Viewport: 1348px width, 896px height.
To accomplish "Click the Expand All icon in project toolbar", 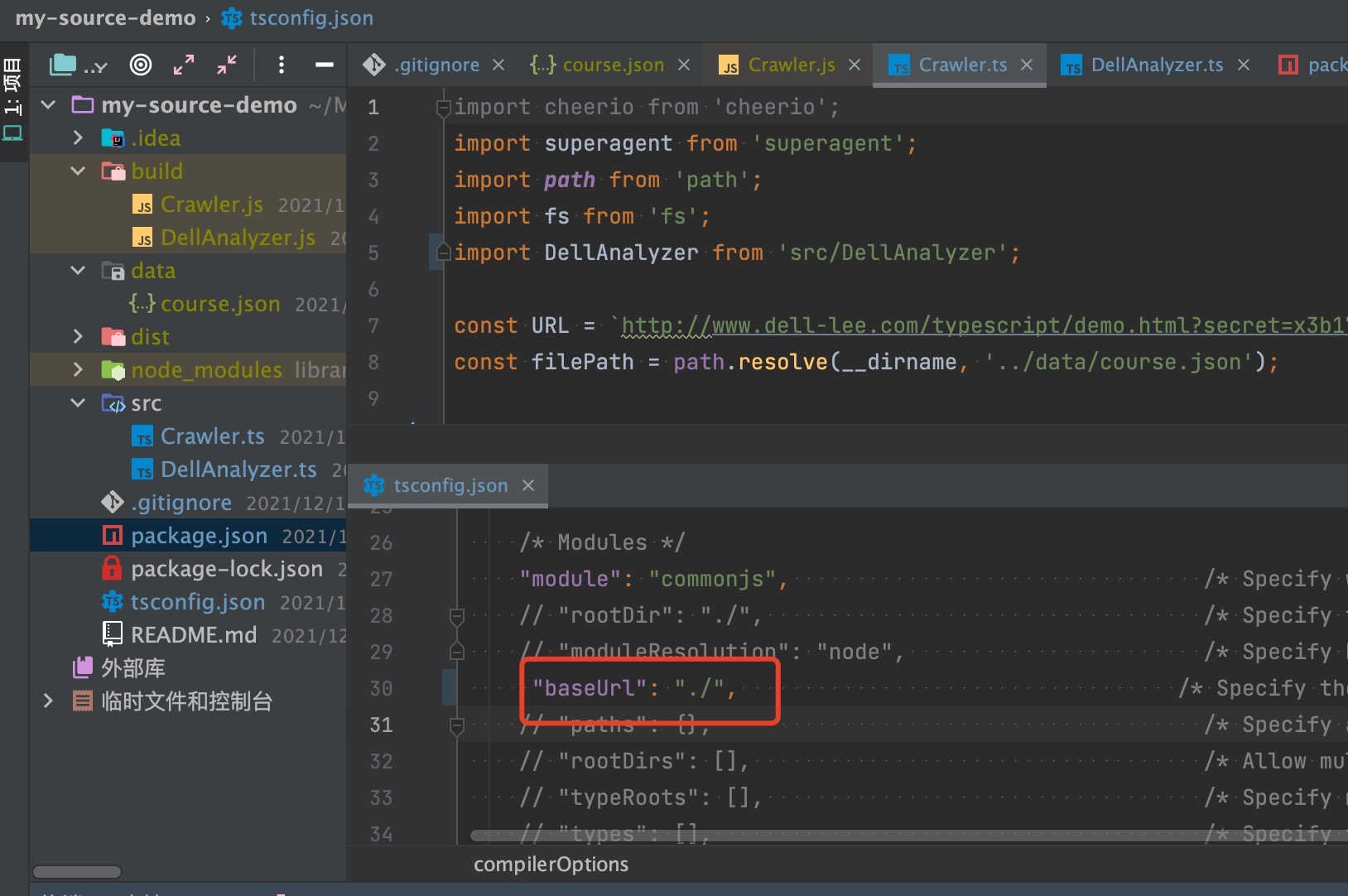I will 184,65.
